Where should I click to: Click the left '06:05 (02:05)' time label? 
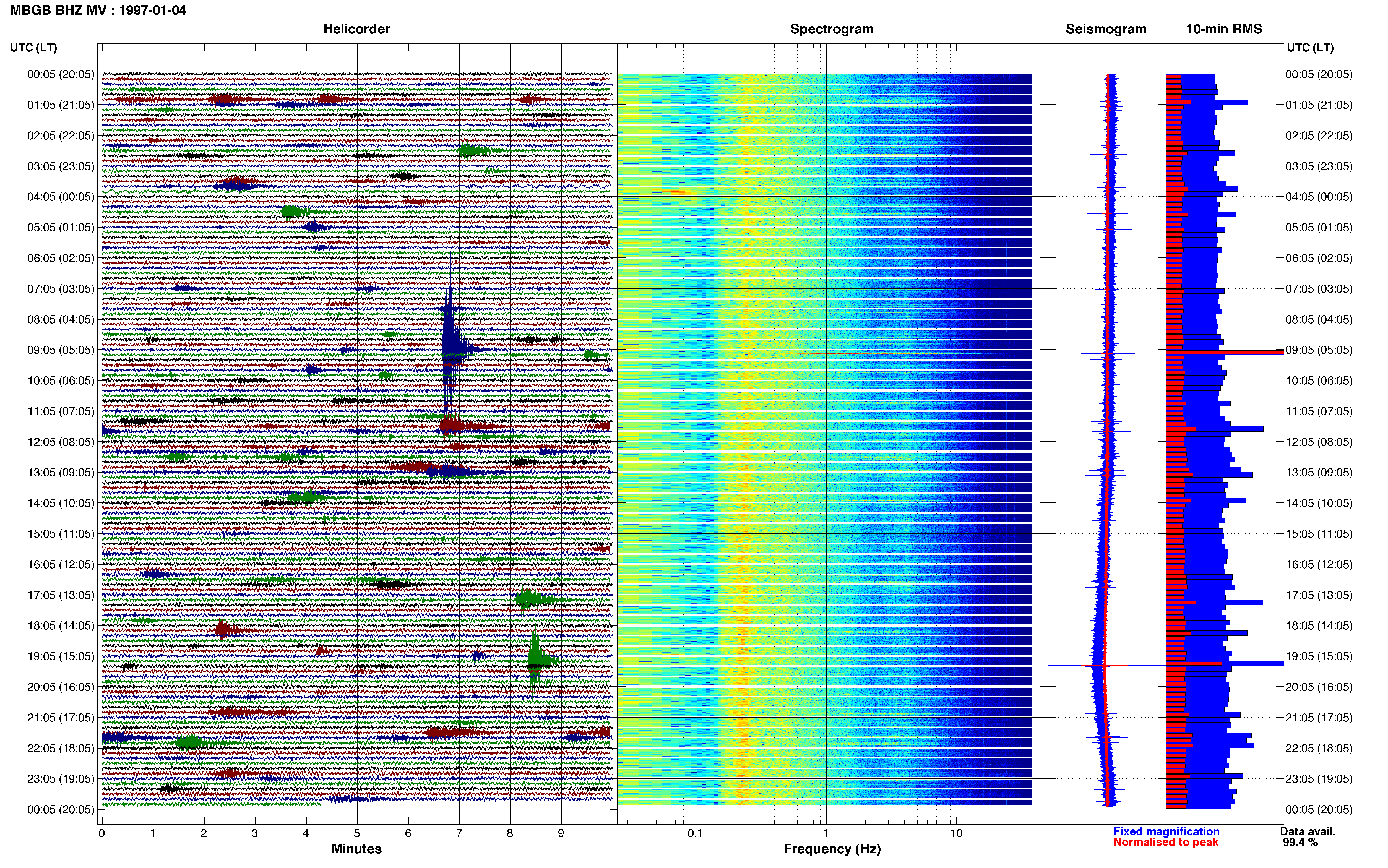click(x=61, y=258)
